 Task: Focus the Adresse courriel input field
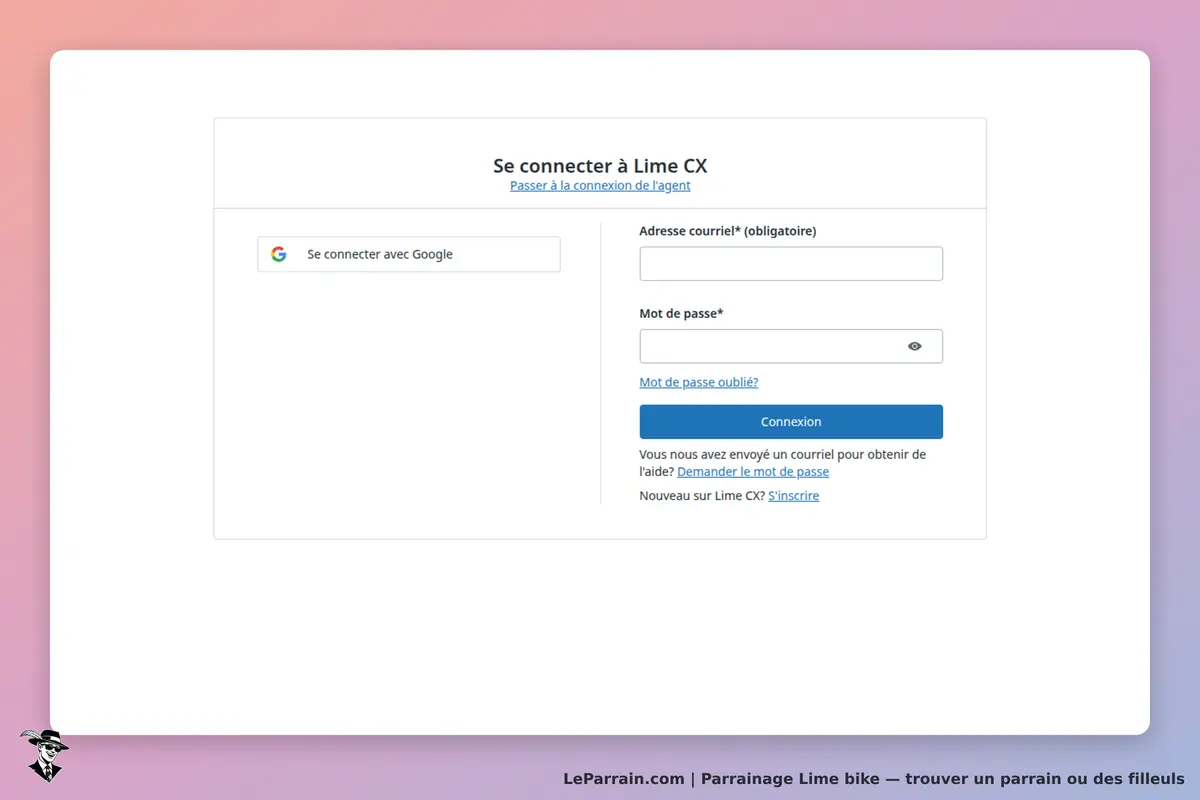[x=791, y=264]
